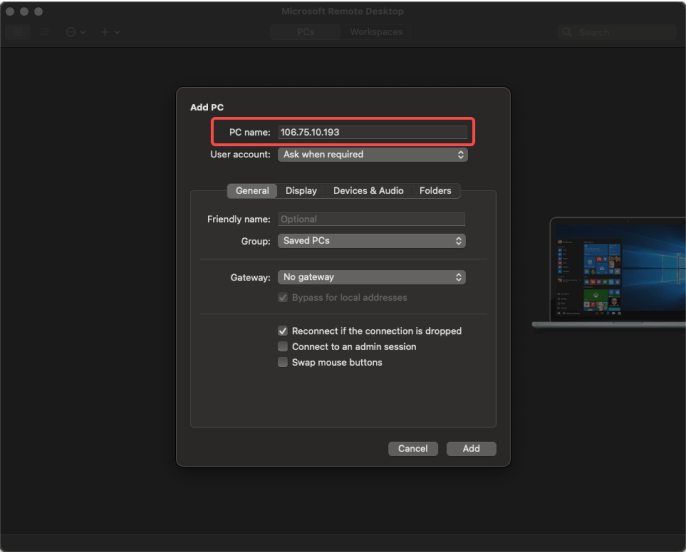
Task: Click the red close window button
Action: point(10,11)
